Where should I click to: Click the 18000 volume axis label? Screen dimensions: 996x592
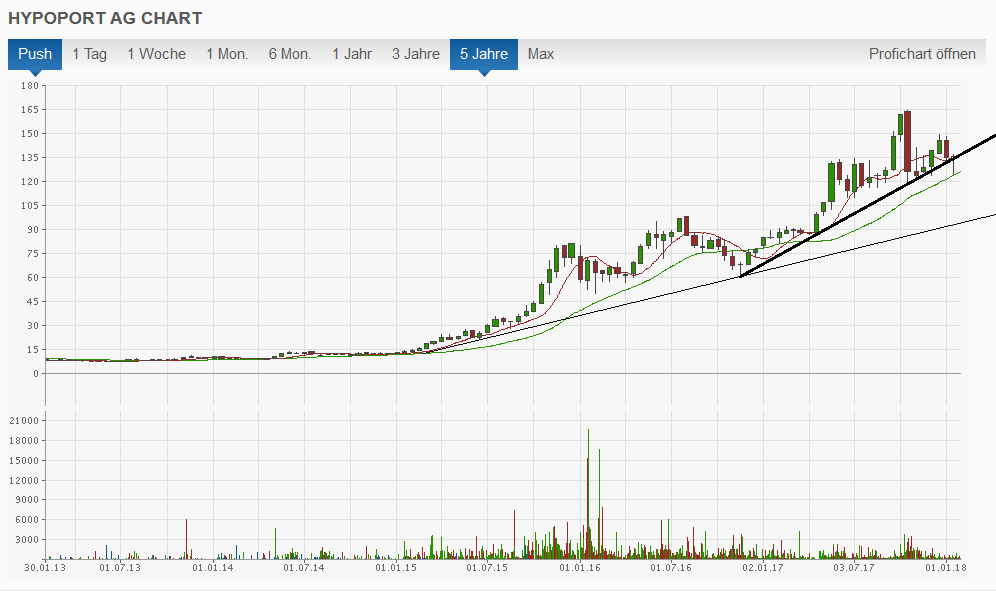(x=25, y=440)
